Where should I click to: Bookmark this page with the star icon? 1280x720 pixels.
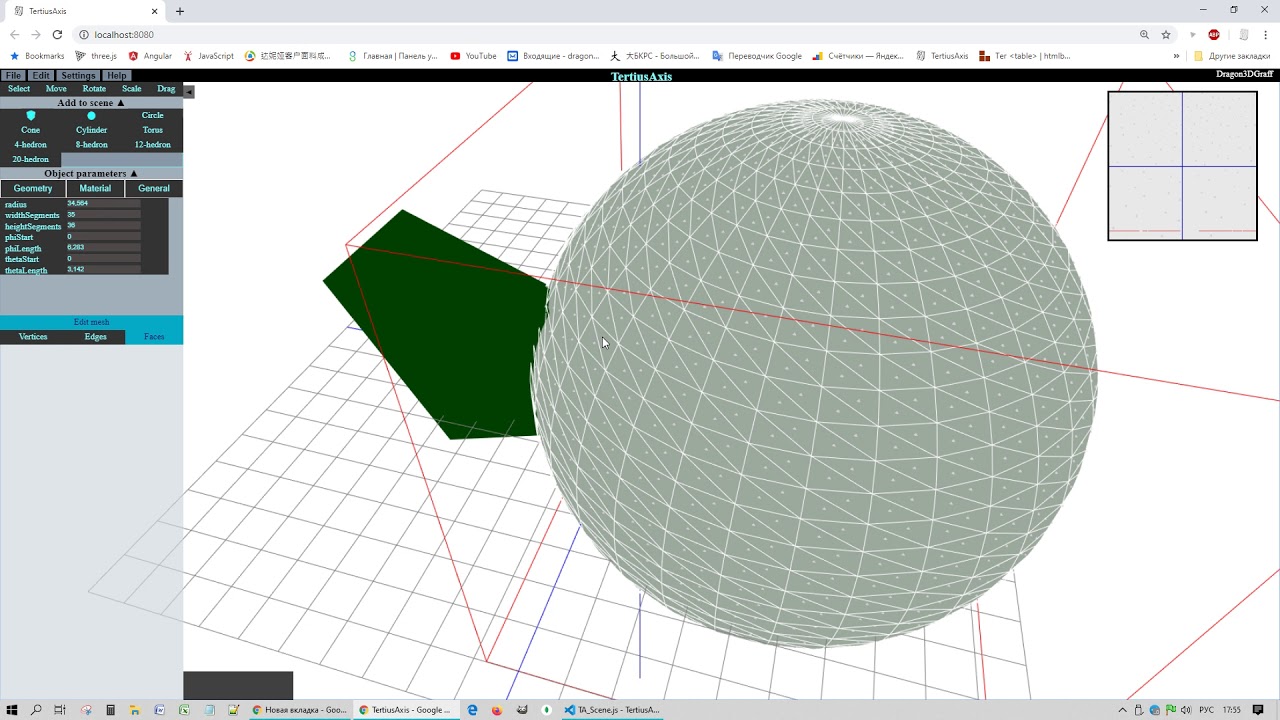(1166, 34)
